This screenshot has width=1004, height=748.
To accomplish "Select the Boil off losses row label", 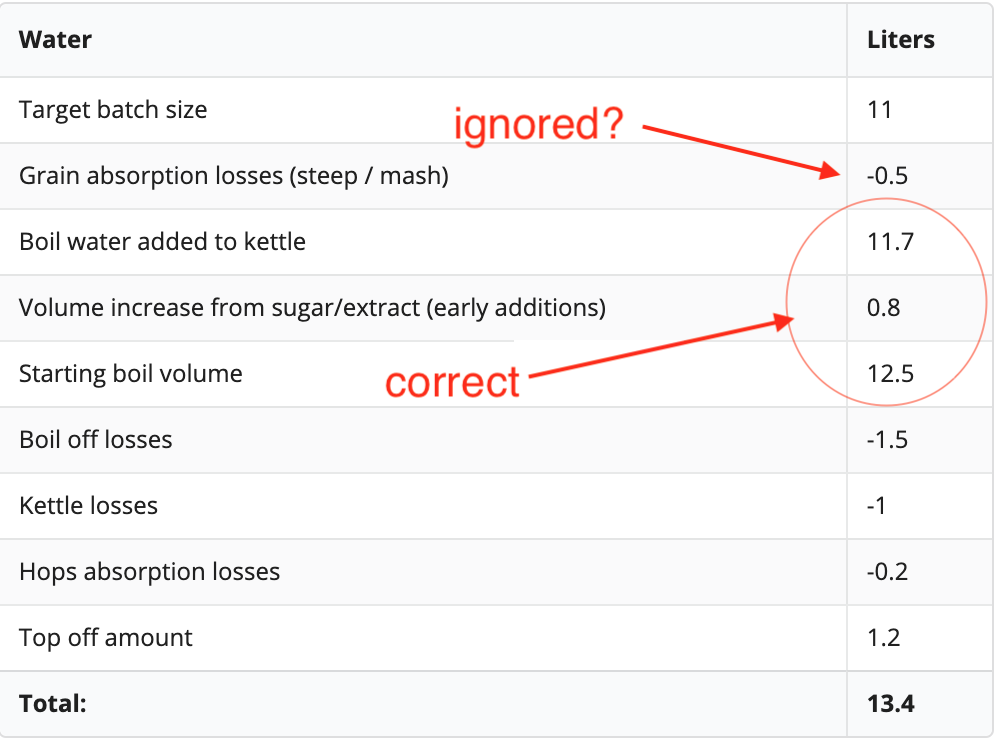I will [95, 440].
